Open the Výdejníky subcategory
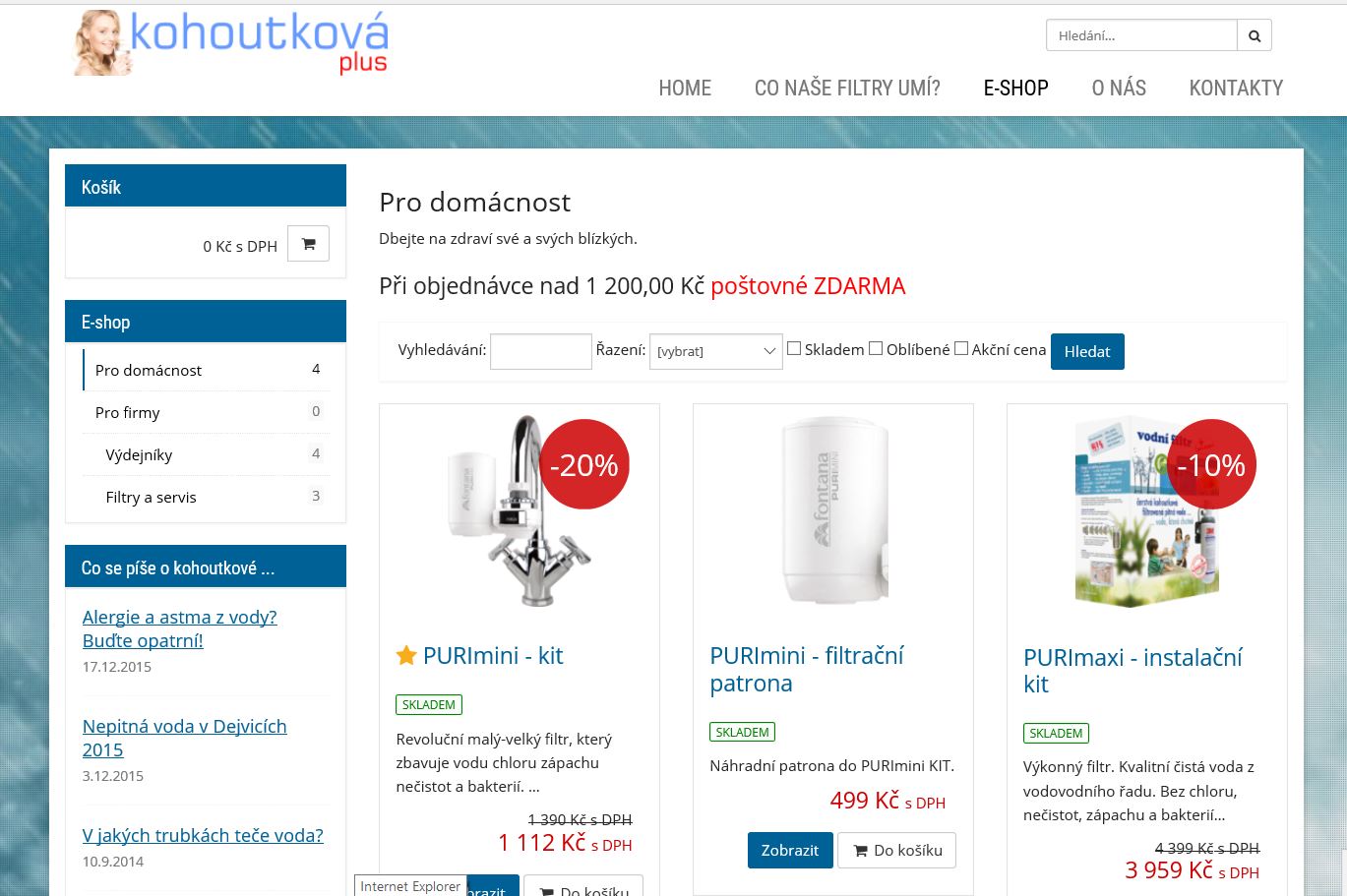 tap(207, 454)
